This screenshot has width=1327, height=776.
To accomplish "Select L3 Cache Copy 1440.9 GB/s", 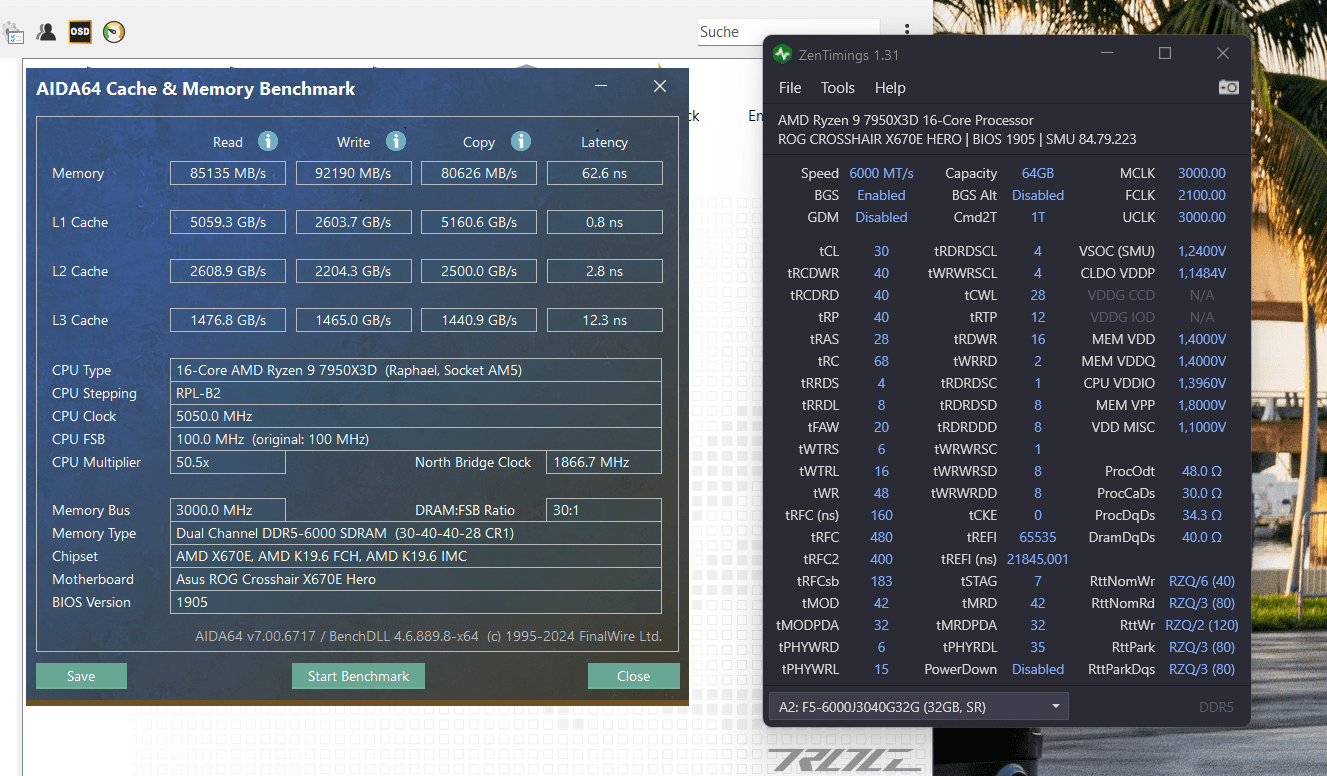I will pyautogui.click(x=479, y=320).
